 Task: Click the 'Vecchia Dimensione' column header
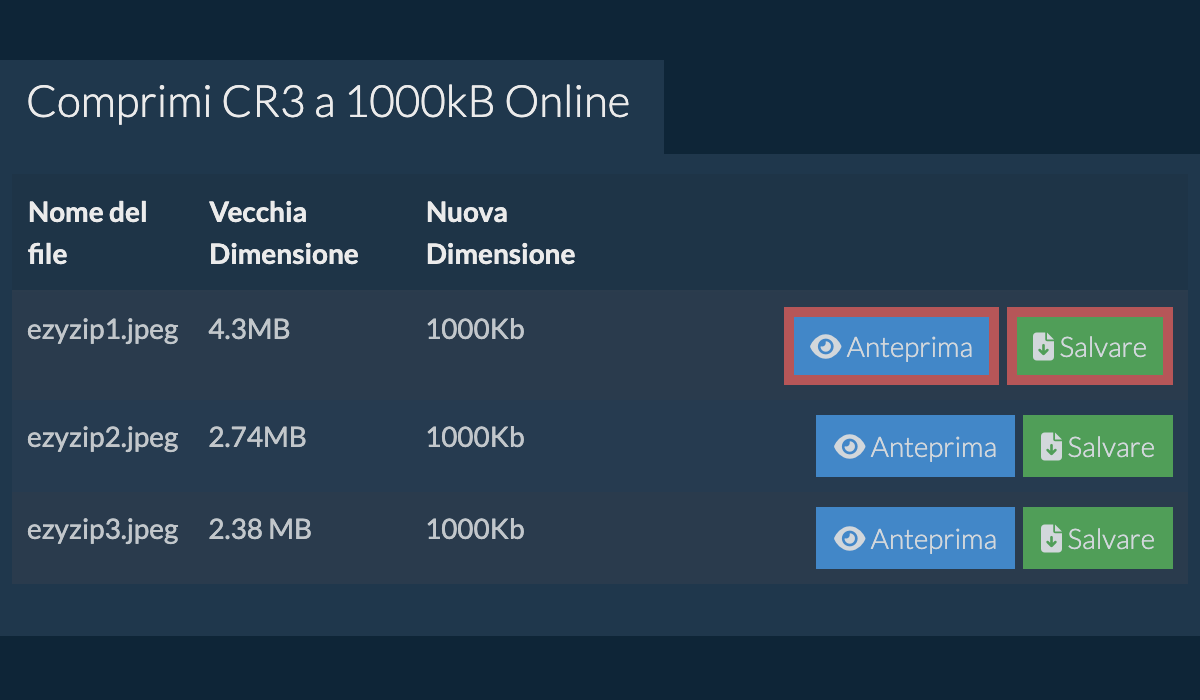pos(283,233)
